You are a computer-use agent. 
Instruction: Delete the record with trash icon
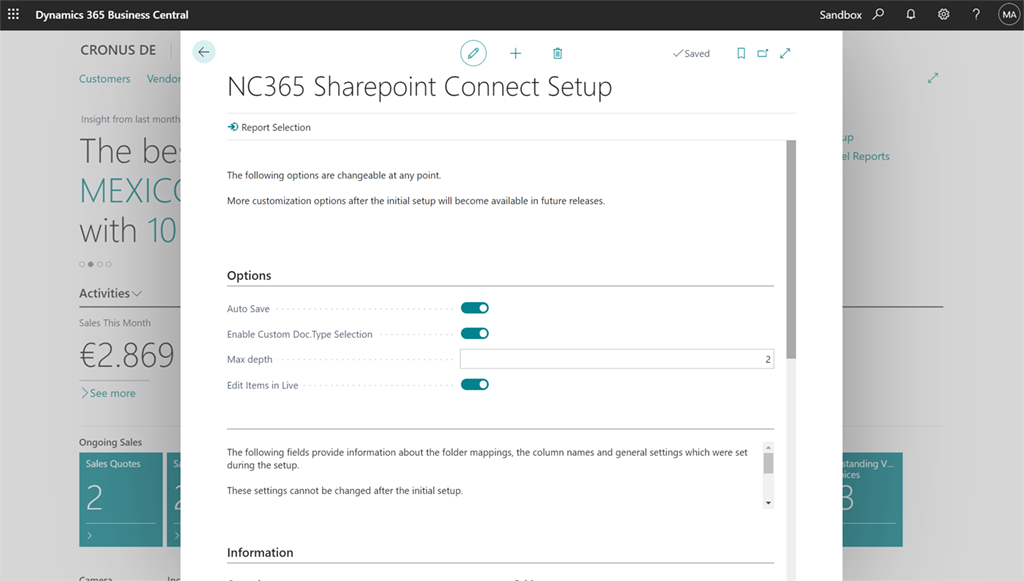tap(557, 54)
